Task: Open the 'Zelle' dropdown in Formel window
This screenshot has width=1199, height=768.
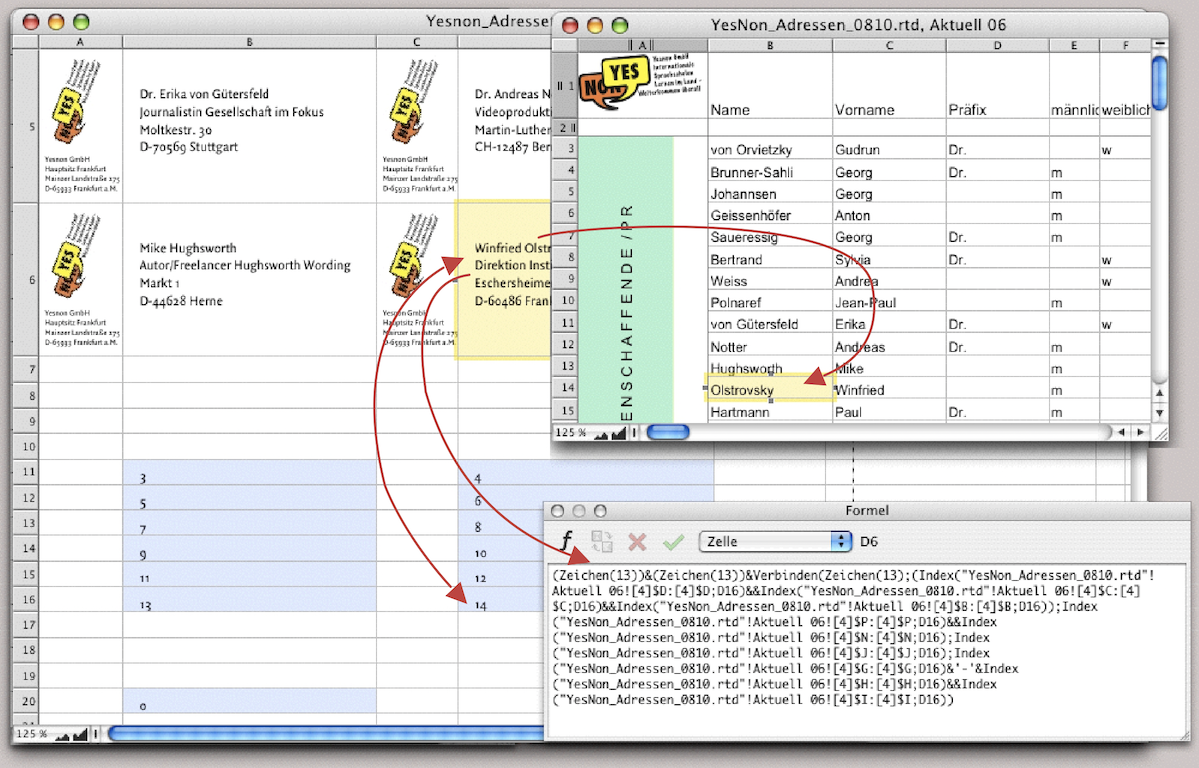Action: tap(775, 541)
